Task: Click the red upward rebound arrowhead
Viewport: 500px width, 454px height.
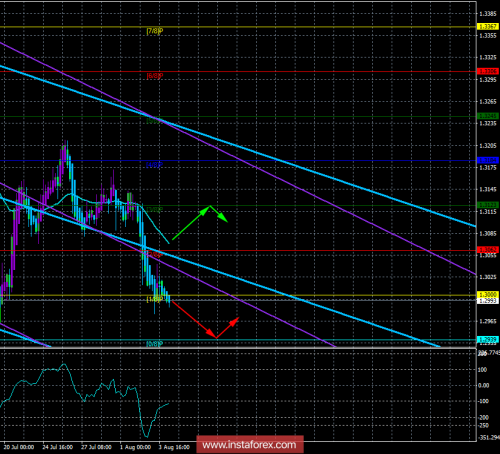Action: (235, 321)
